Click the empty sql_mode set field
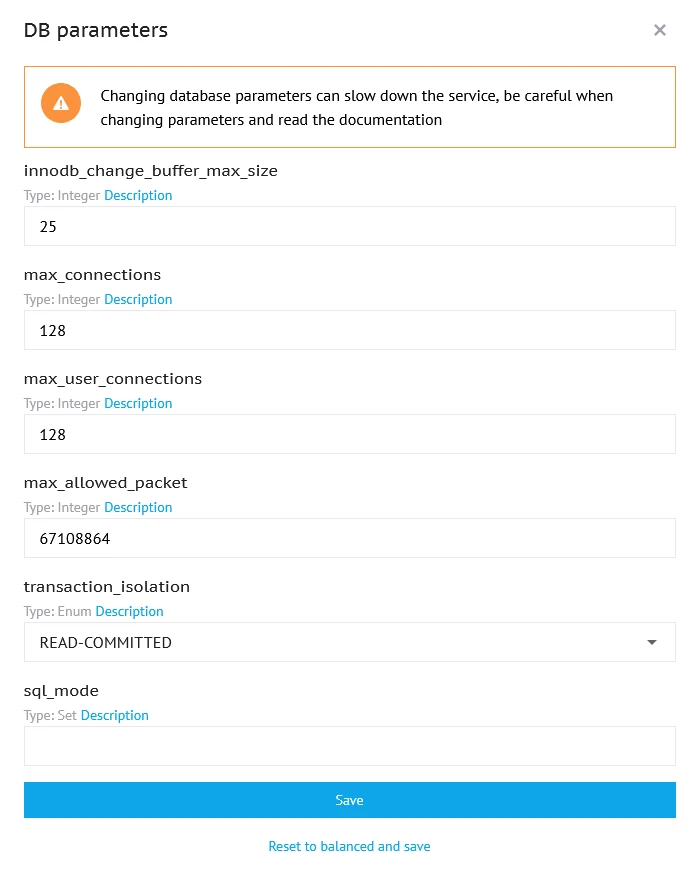700x878 pixels. tap(349, 746)
